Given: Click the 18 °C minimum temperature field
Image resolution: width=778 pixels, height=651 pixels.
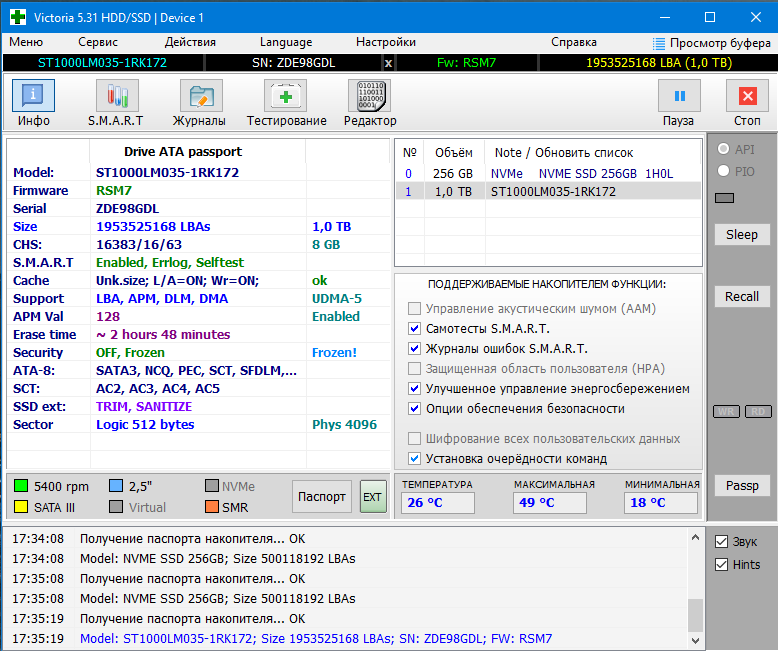Looking at the screenshot, I should 660,503.
